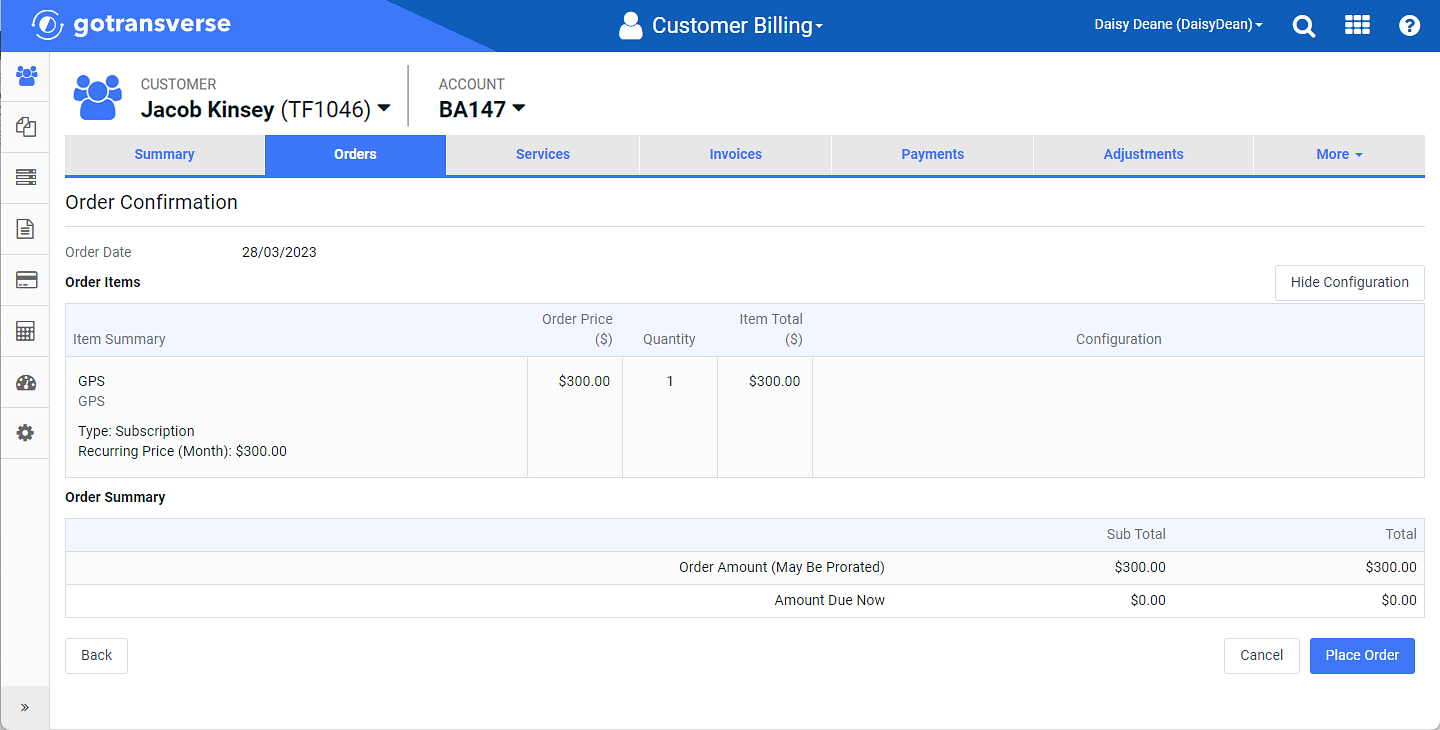Expand the sidebar with double chevron
This screenshot has width=1440, height=730.
point(25,707)
